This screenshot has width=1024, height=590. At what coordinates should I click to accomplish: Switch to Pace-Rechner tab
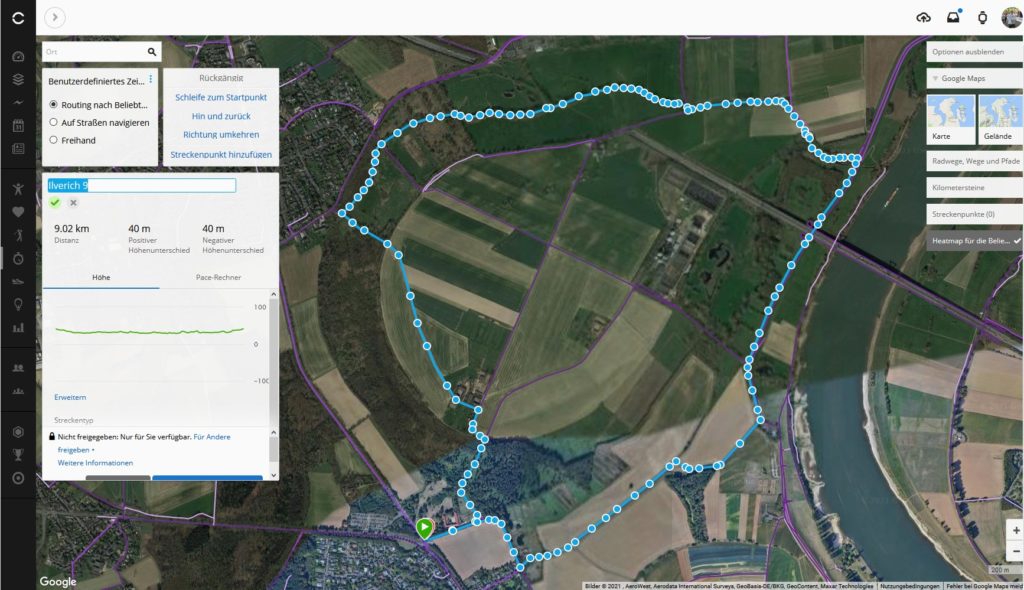click(218, 277)
